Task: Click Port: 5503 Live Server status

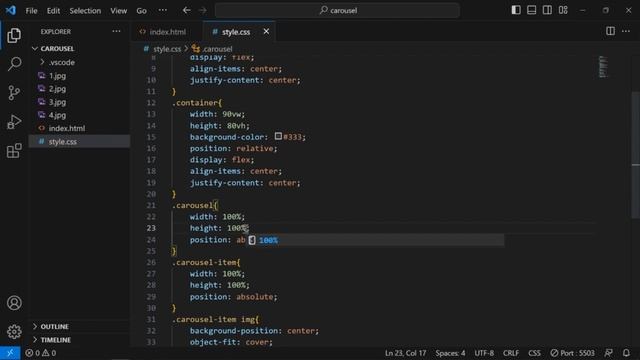Action: 572,353
